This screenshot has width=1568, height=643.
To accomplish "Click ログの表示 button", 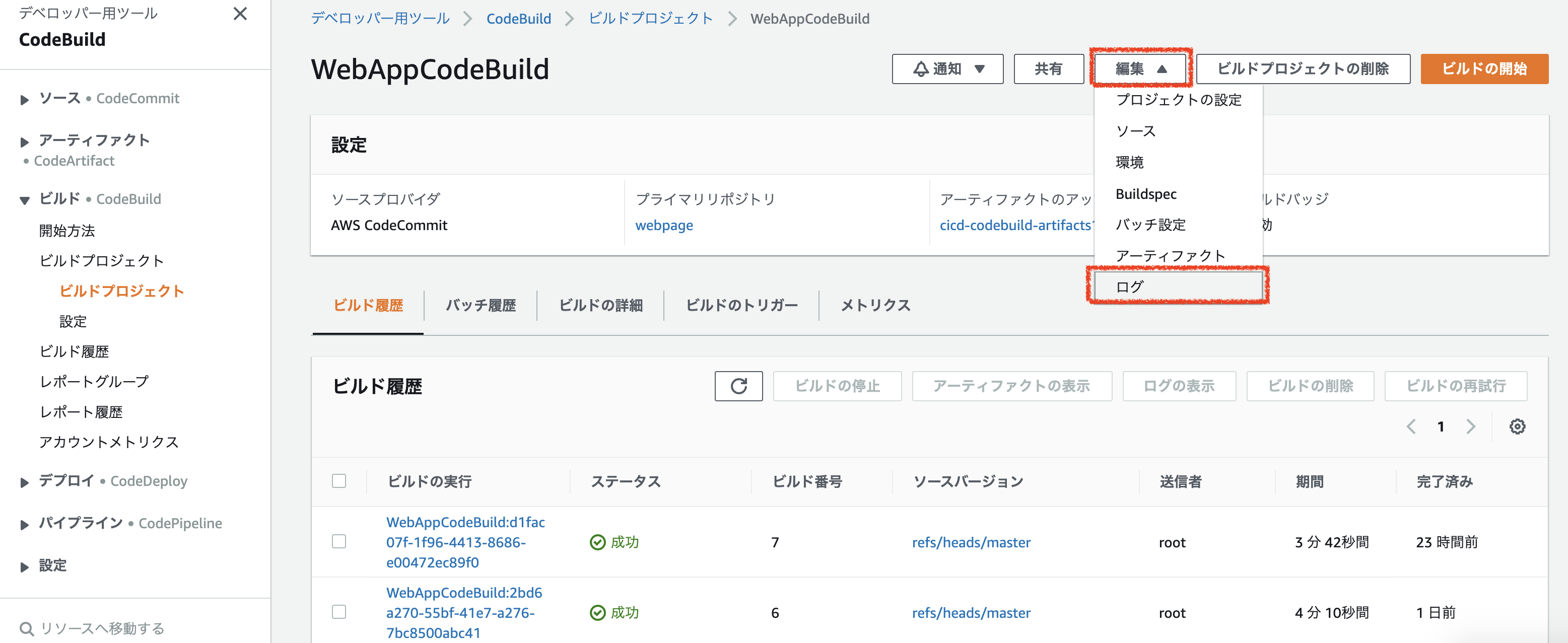I will [x=1179, y=386].
